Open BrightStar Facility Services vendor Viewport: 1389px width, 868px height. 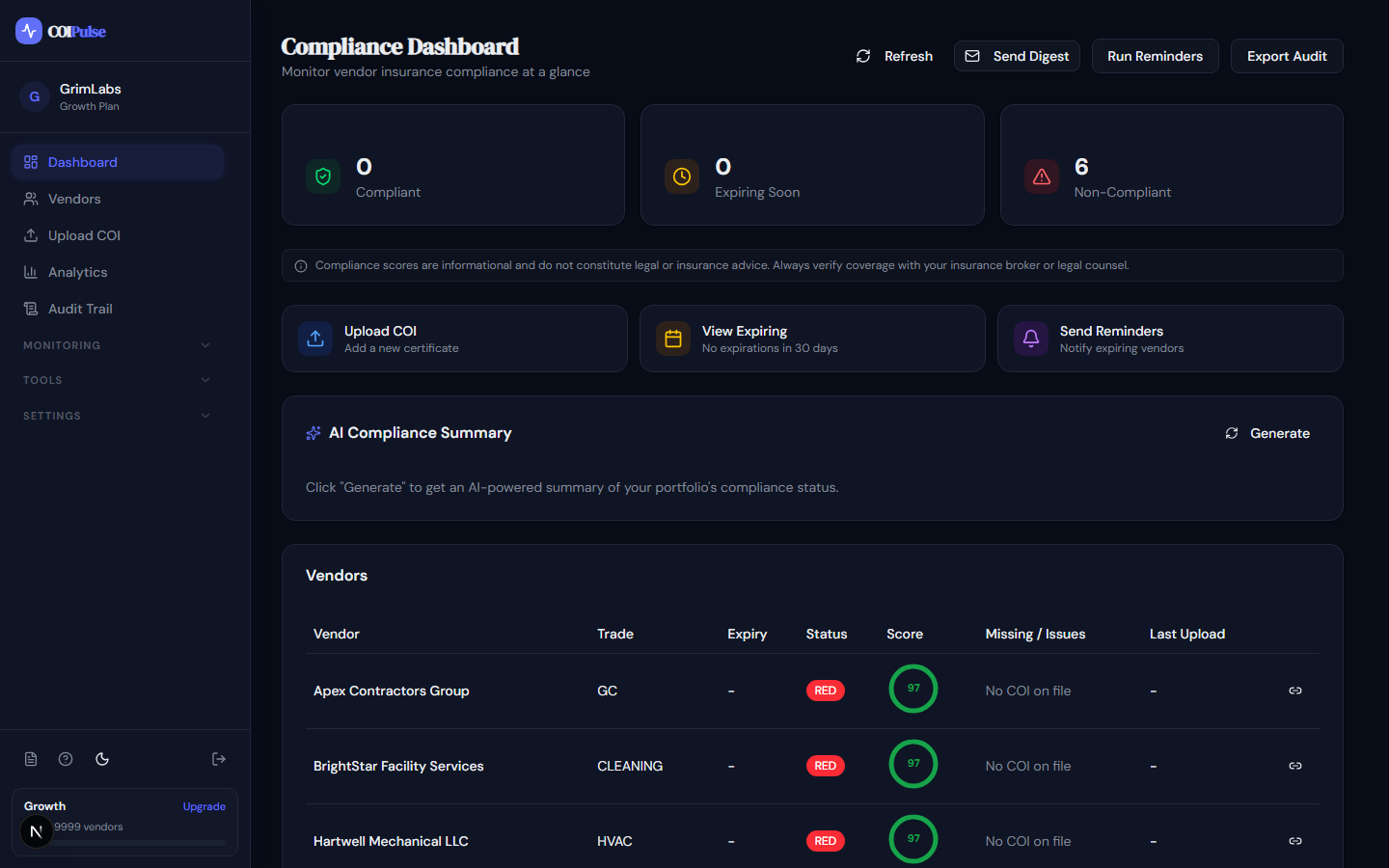[x=398, y=766]
